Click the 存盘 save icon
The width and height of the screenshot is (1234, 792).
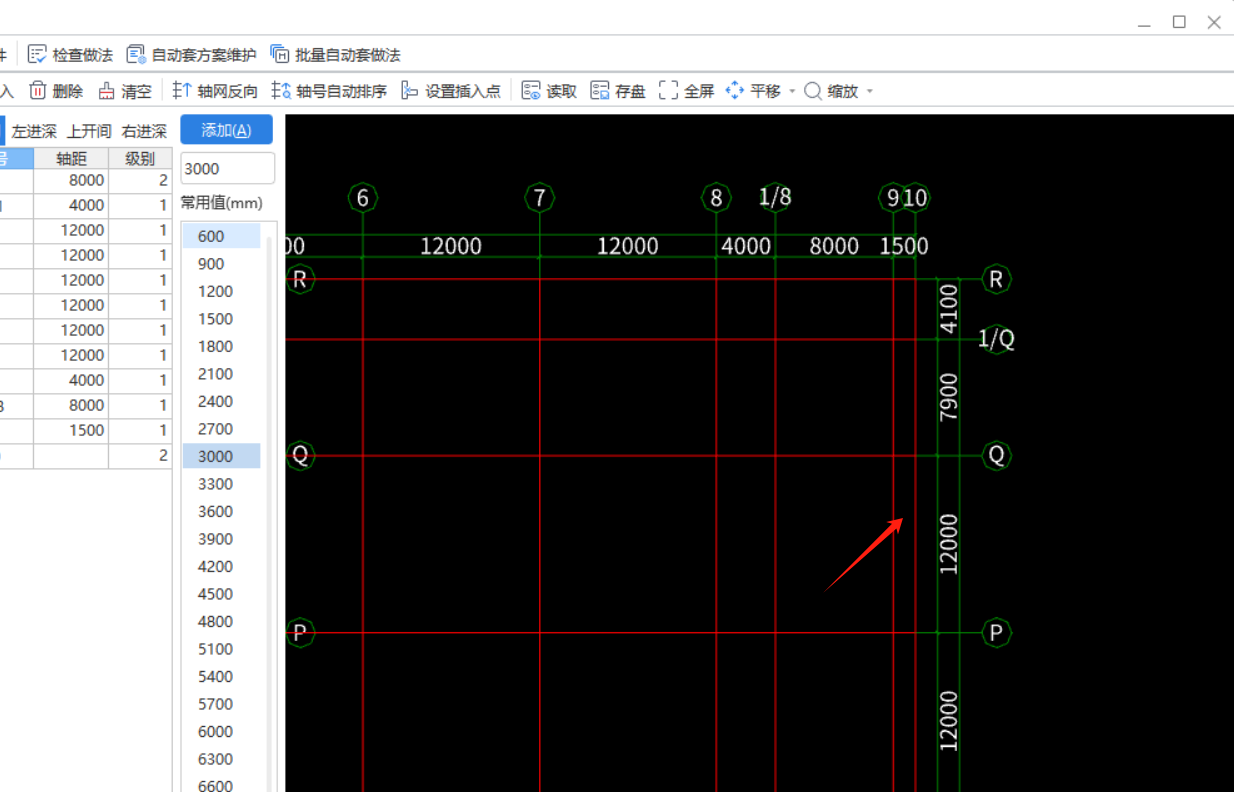pos(600,91)
